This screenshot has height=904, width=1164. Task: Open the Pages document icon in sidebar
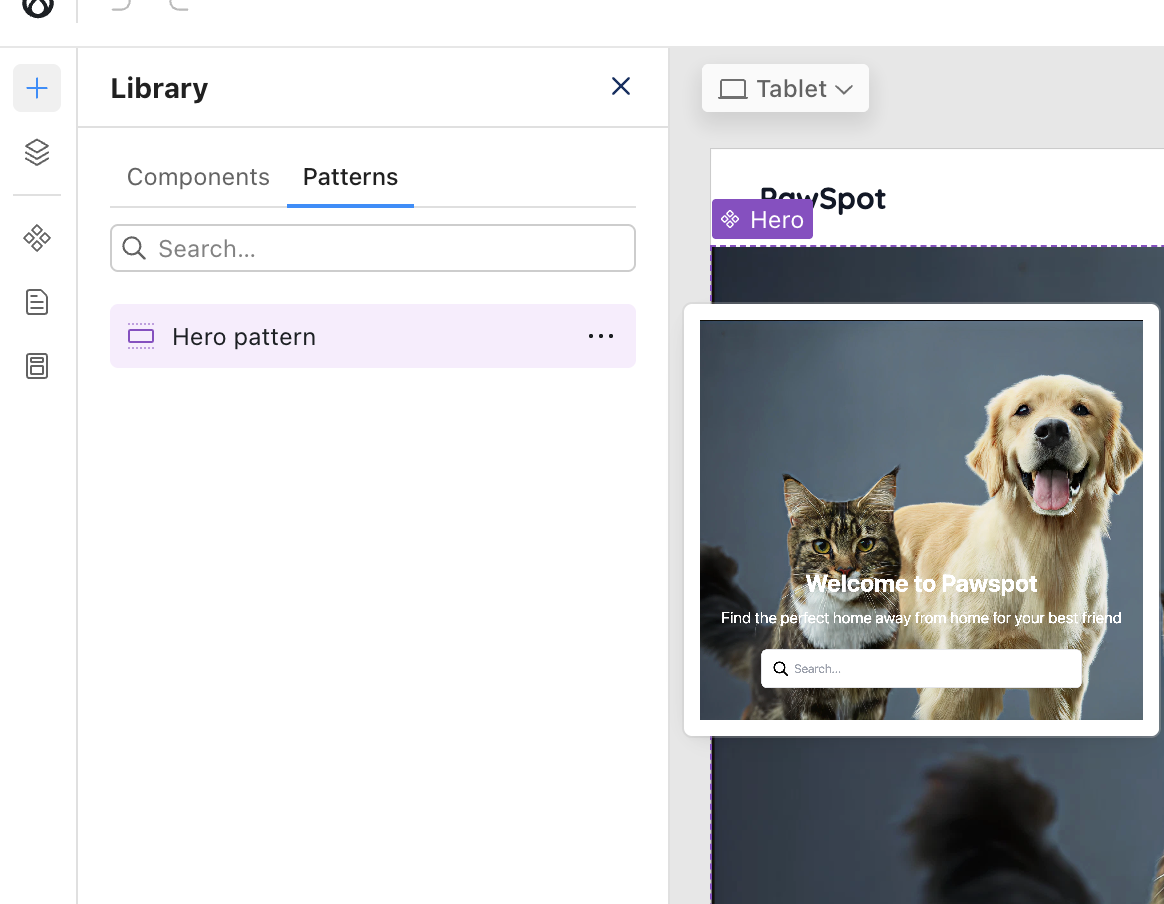tap(37, 302)
